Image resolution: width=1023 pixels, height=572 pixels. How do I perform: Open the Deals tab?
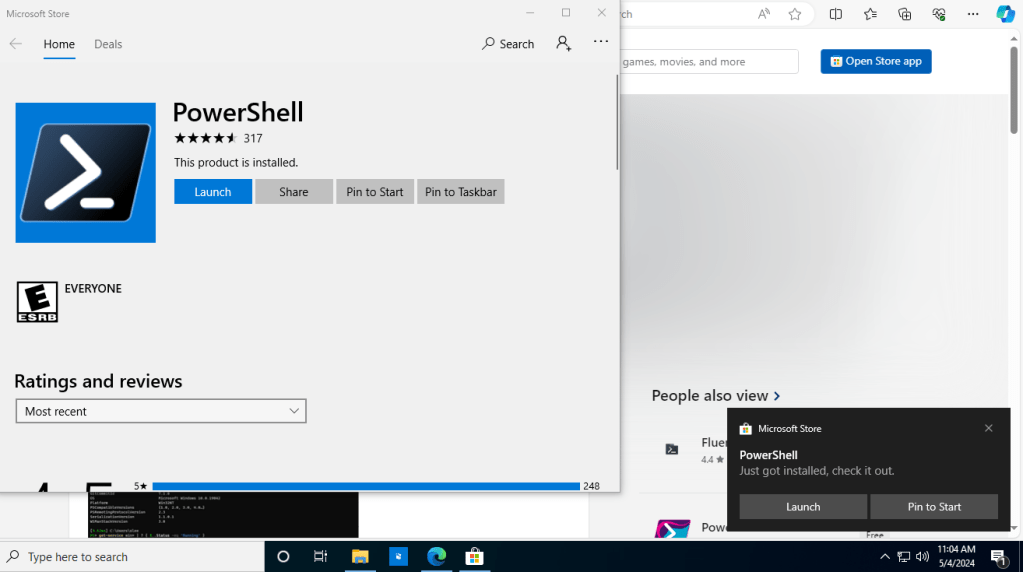pos(108,44)
